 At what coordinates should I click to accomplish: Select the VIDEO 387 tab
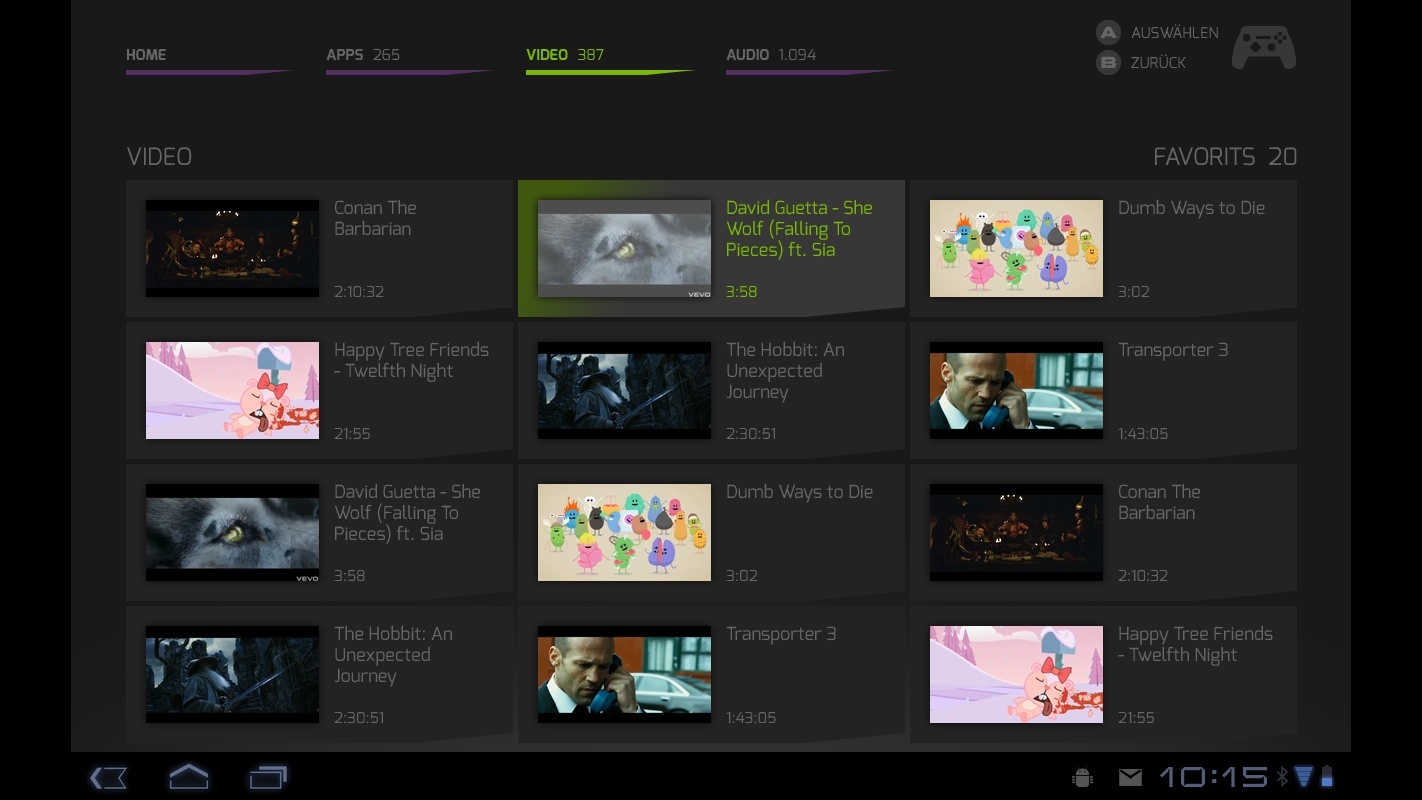tap(565, 55)
